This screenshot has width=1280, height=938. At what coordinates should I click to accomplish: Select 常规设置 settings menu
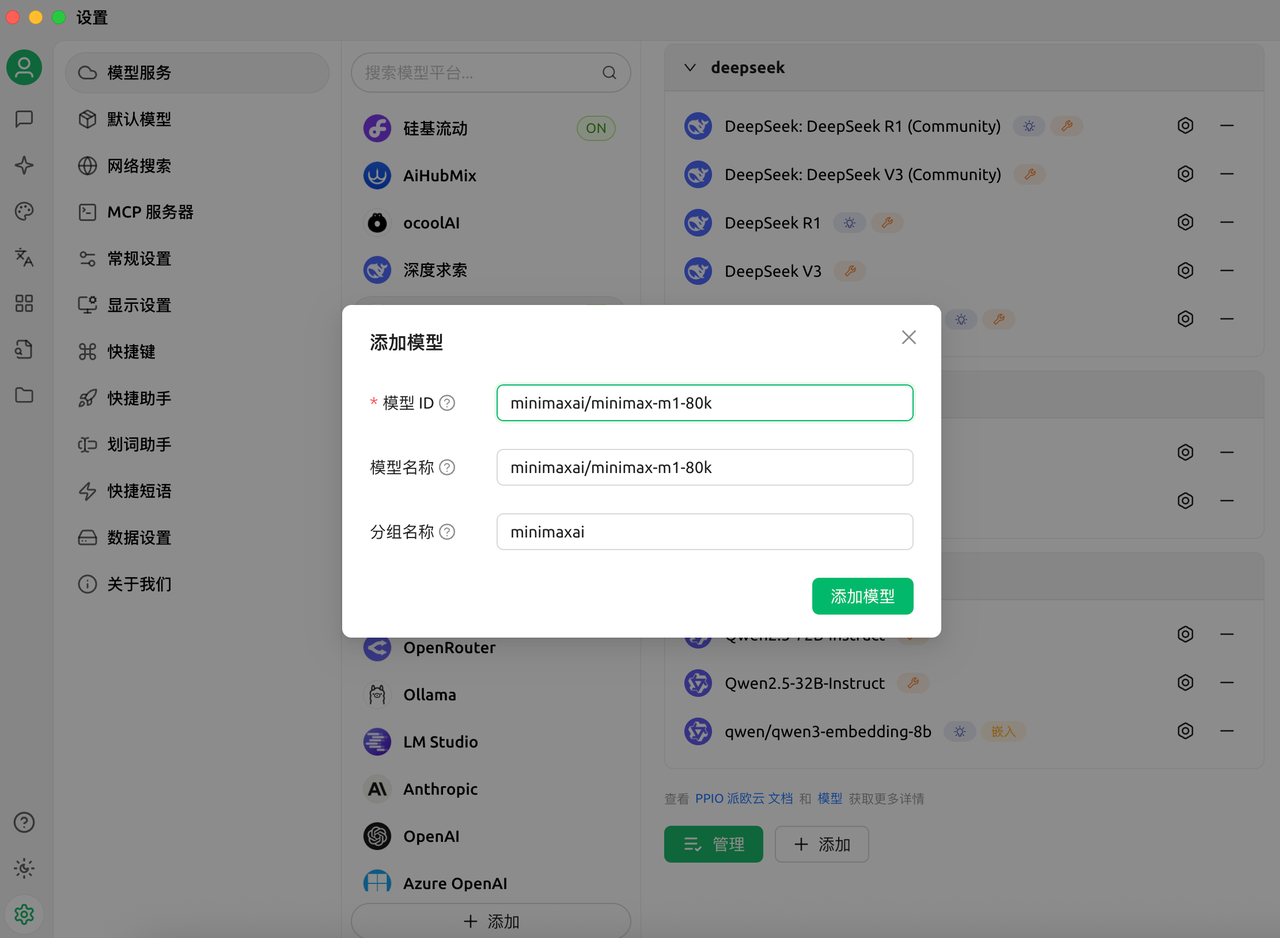pyautogui.click(x=197, y=258)
